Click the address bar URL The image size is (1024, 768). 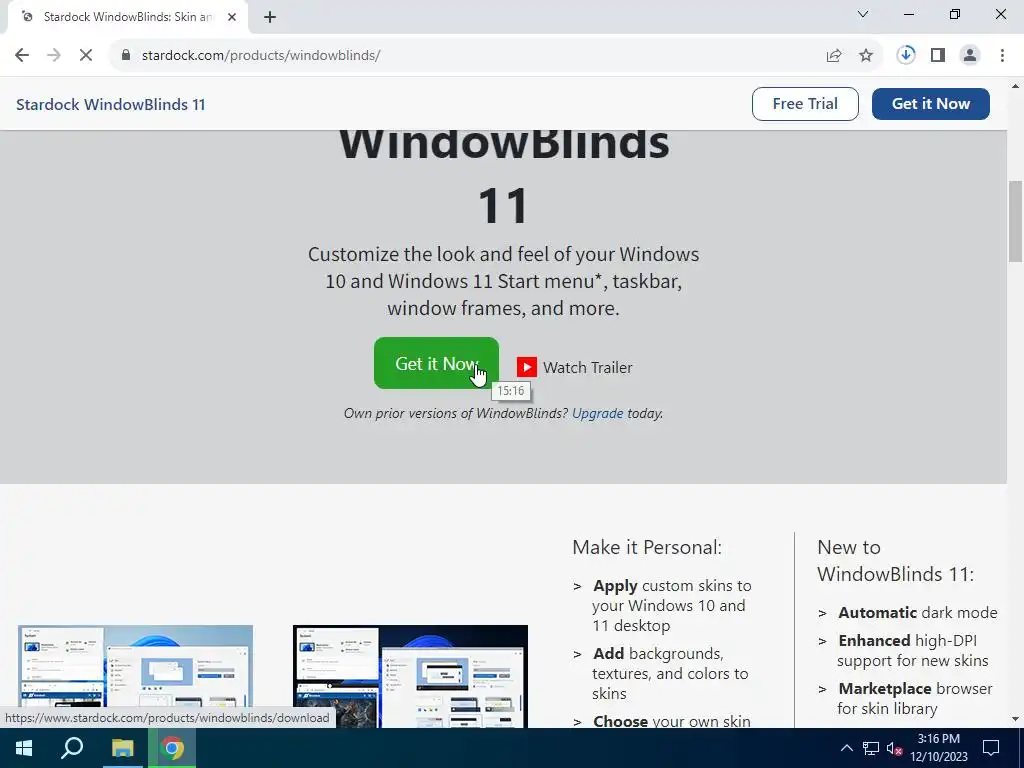click(261, 56)
